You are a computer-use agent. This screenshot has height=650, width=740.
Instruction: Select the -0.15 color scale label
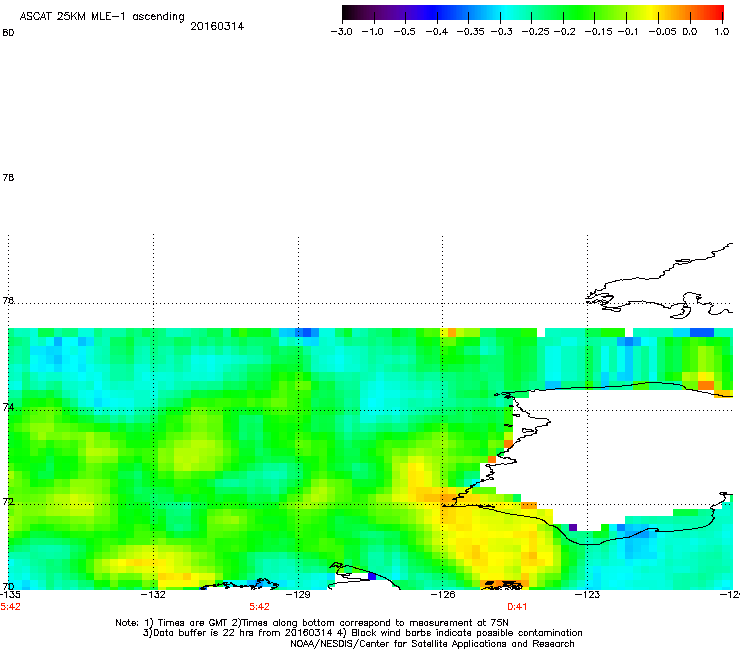pyautogui.click(x=598, y=32)
